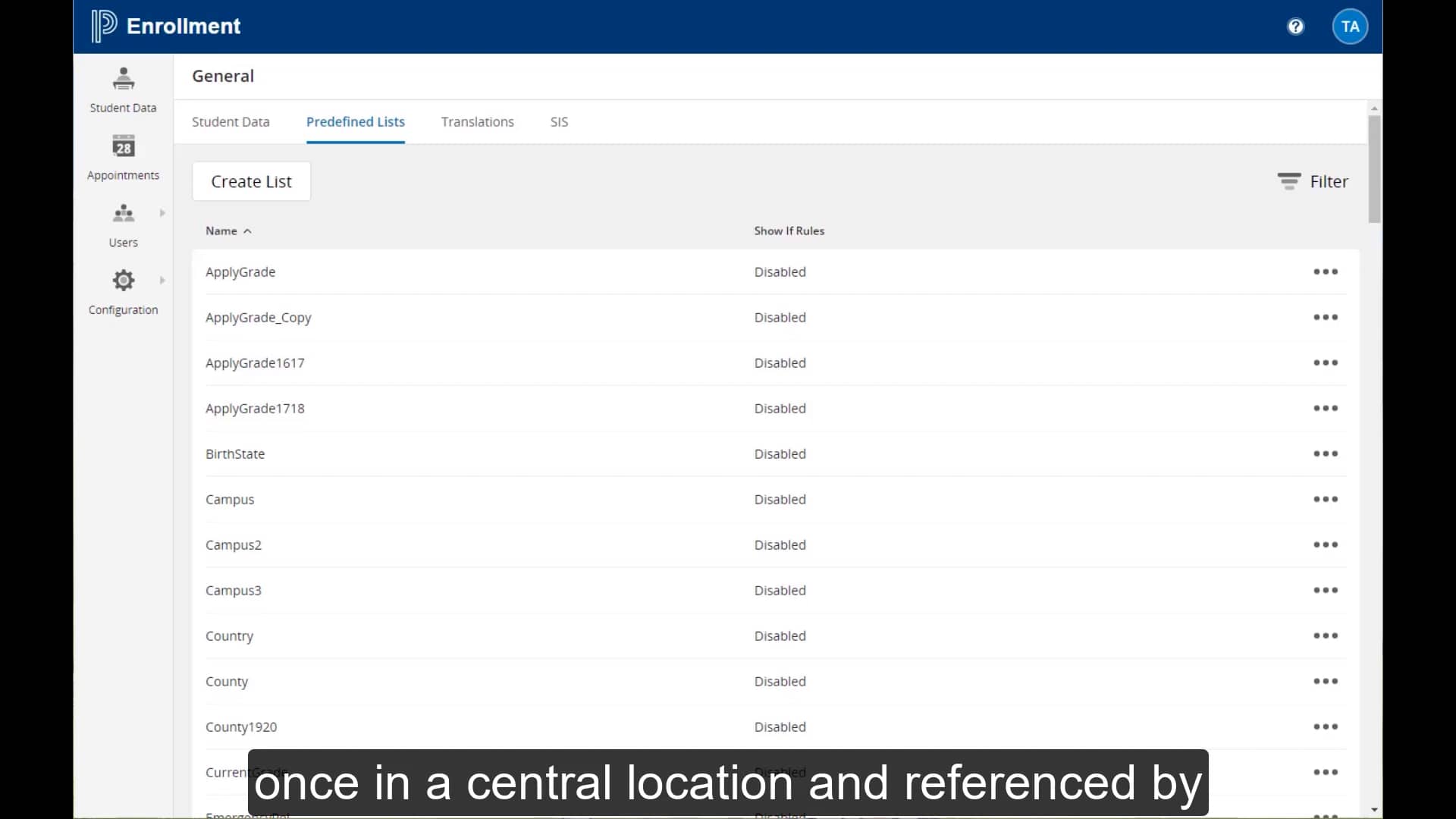
Task: Open the Country predefined list
Action: [230, 635]
